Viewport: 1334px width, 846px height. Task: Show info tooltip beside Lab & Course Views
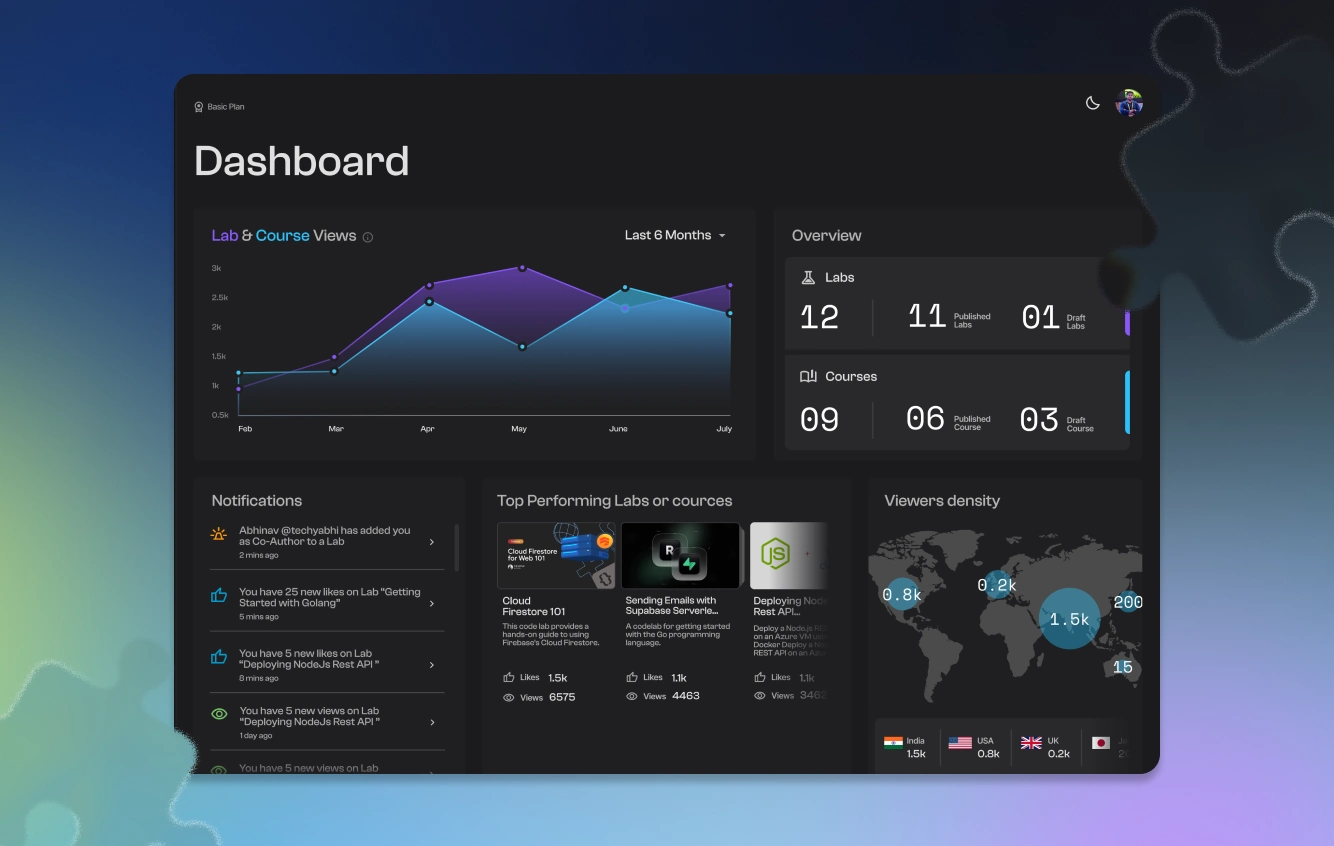click(x=368, y=237)
